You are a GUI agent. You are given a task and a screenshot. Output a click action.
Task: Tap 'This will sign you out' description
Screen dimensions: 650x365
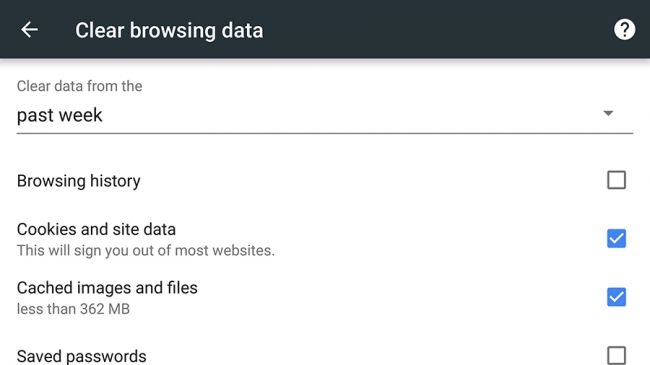pos(146,251)
